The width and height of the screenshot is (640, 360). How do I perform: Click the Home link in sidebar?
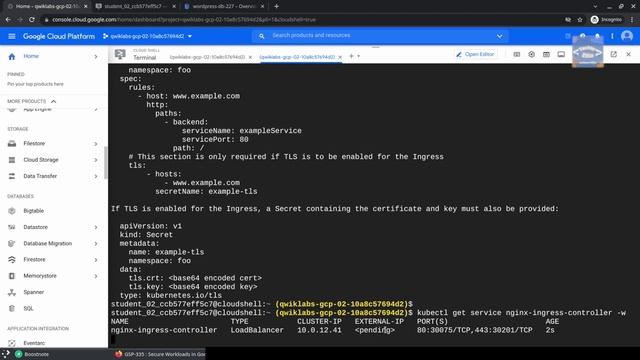point(31,56)
